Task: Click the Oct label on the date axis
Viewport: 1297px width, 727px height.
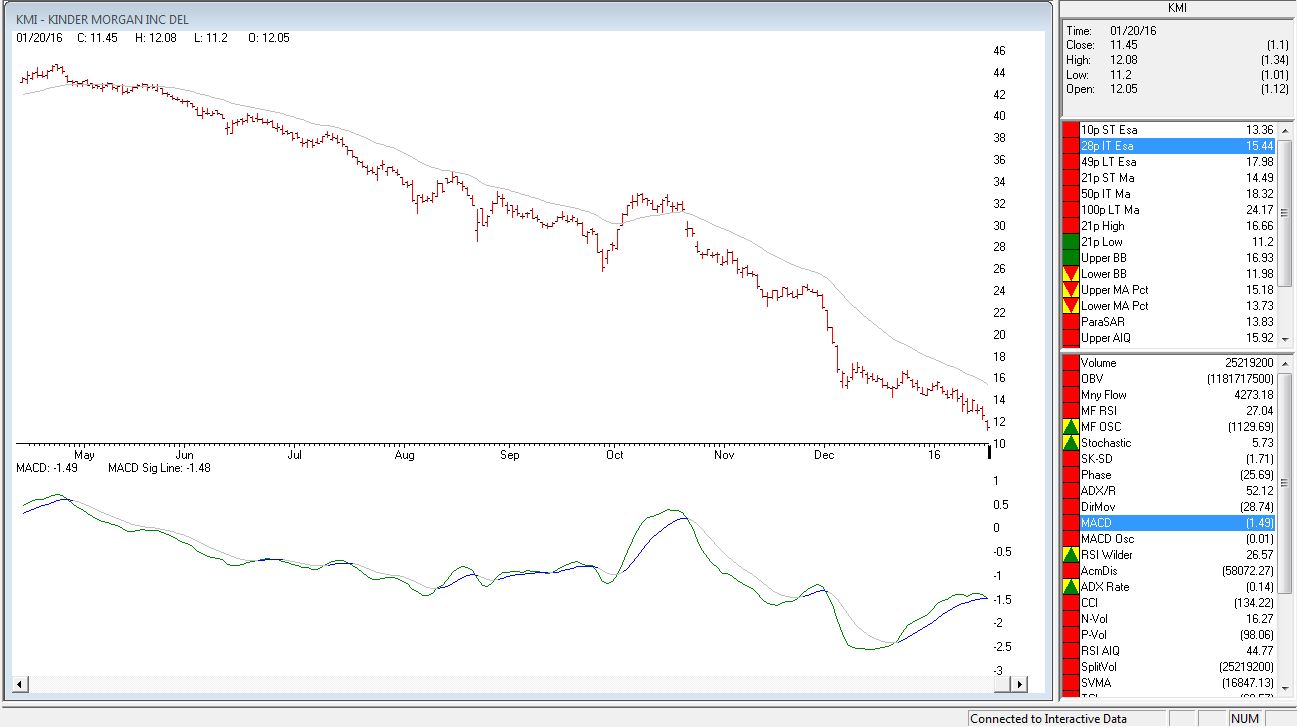Action: (x=614, y=456)
